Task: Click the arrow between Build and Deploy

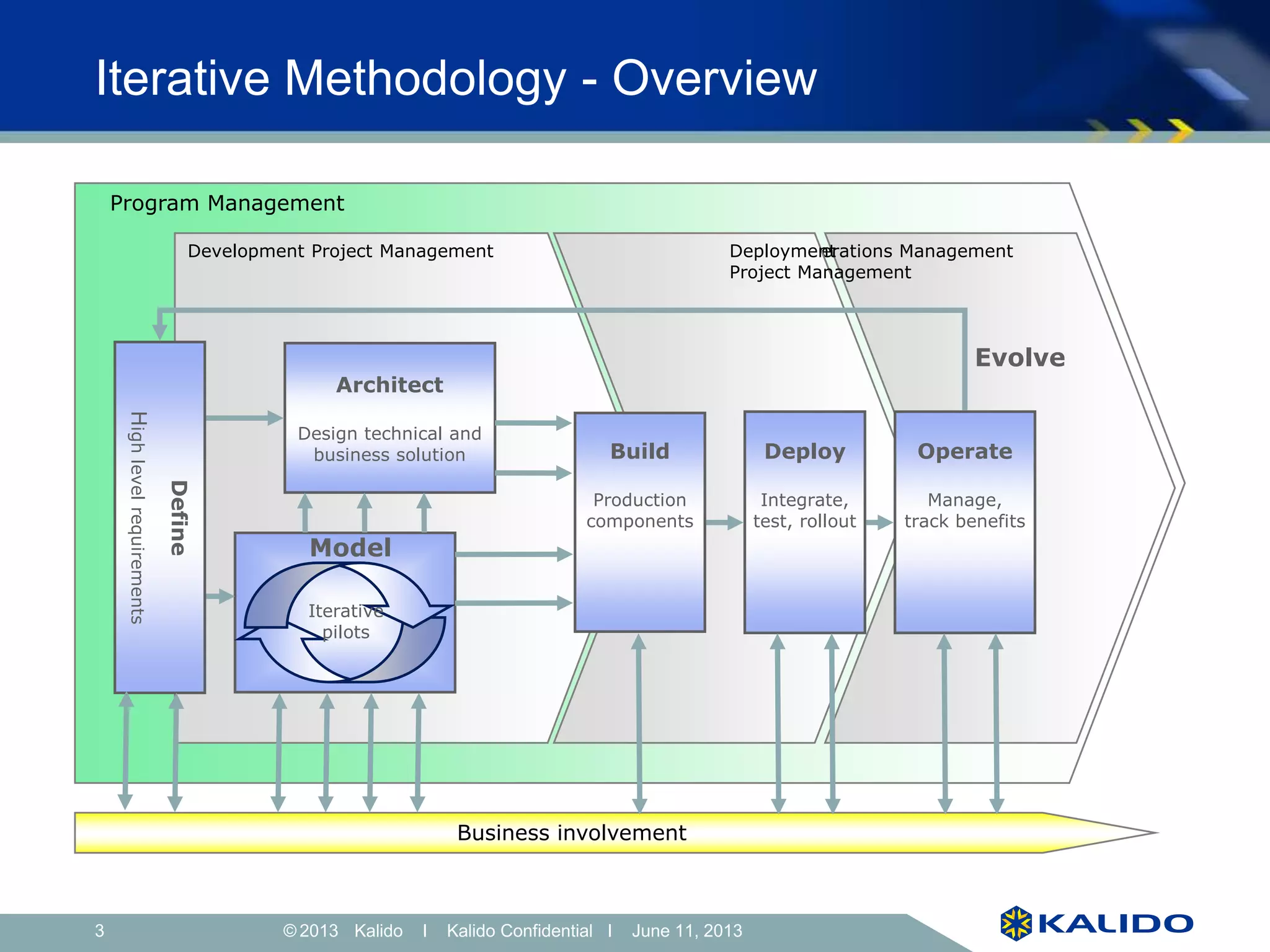Action: pyautogui.click(x=724, y=522)
